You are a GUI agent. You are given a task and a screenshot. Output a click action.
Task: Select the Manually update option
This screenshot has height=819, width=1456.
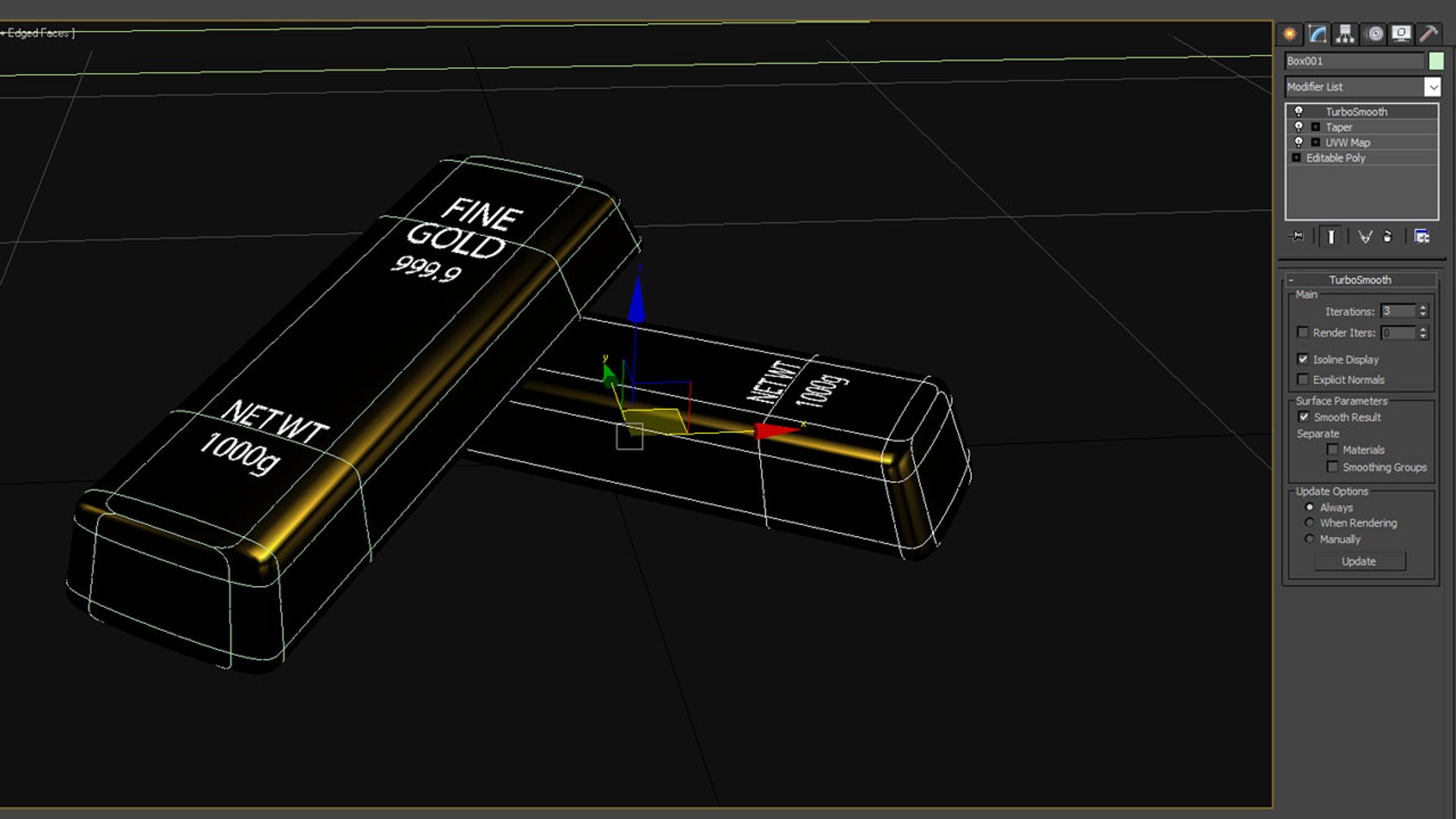[x=1310, y=539]
